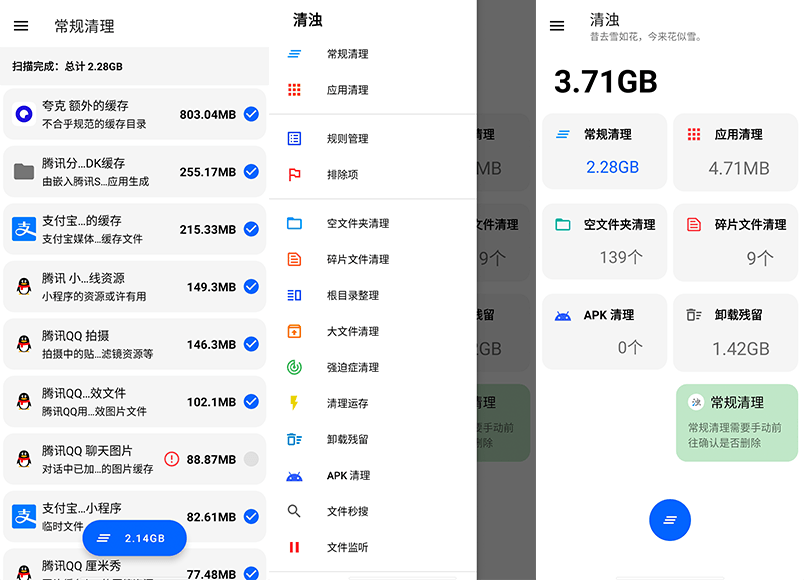Uncheck the 腾讯分…DK缓存 255.17MB item

251,171
